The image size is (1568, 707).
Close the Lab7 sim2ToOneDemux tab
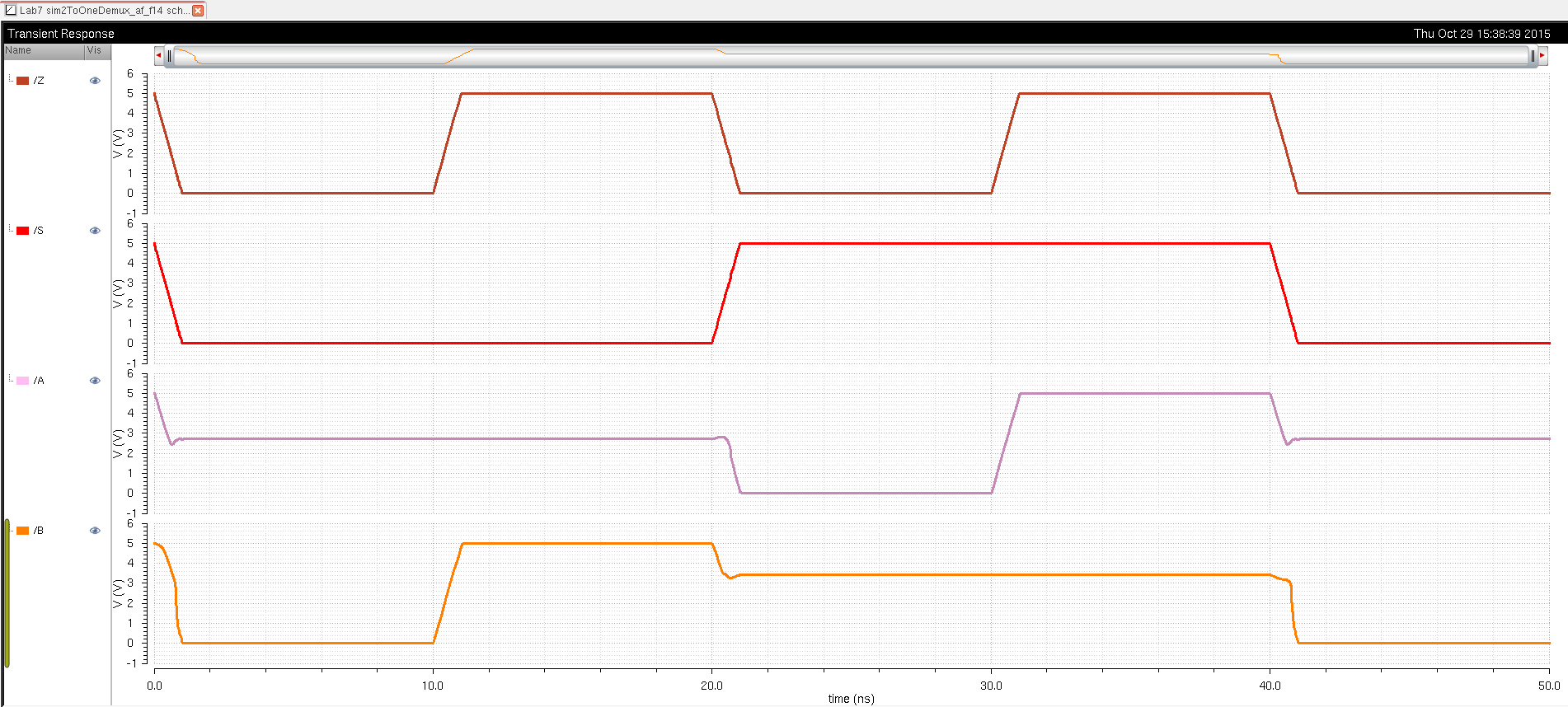point(198,11)
